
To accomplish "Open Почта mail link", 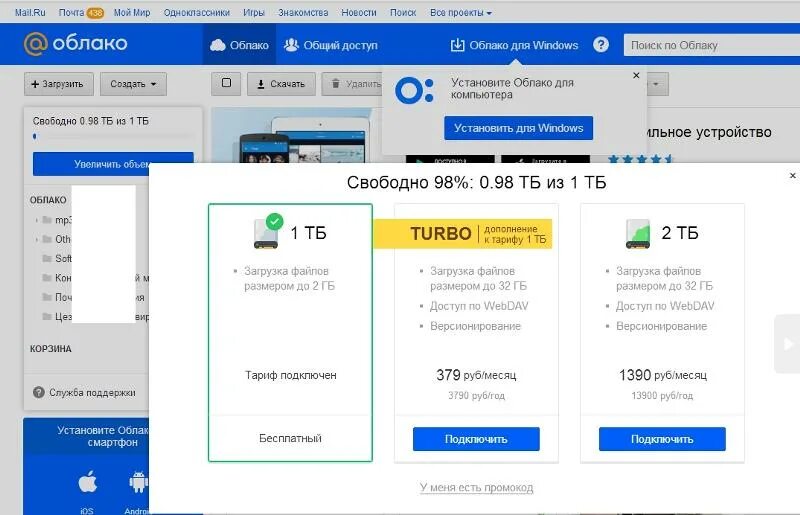I will click(71, 12).
